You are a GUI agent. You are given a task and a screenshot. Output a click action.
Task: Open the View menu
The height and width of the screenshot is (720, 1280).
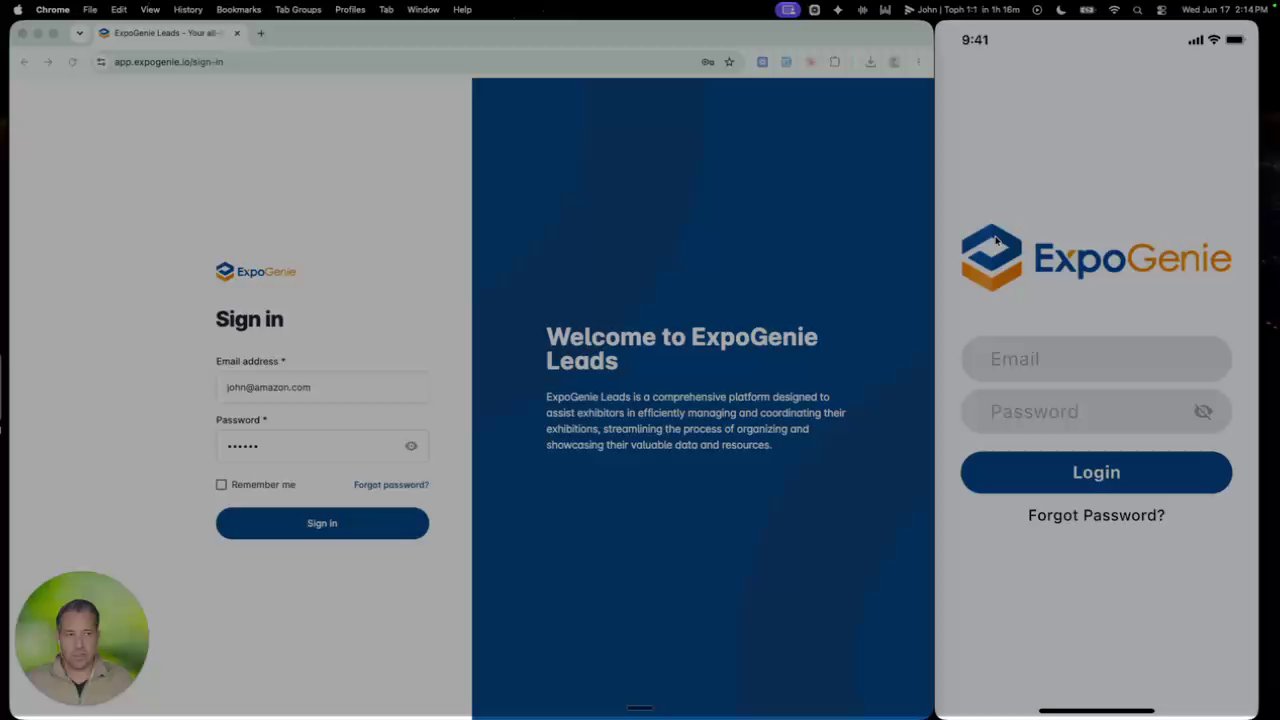coord(150,10)
